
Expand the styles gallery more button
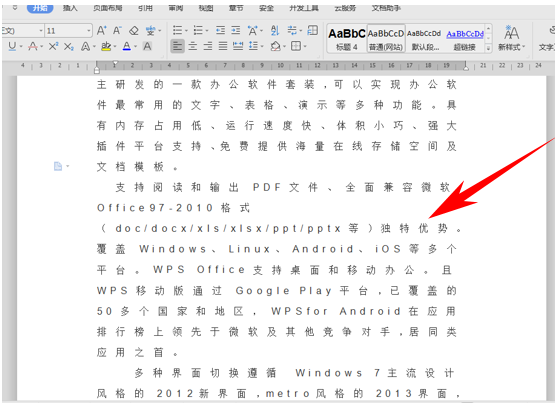point(488,48)
